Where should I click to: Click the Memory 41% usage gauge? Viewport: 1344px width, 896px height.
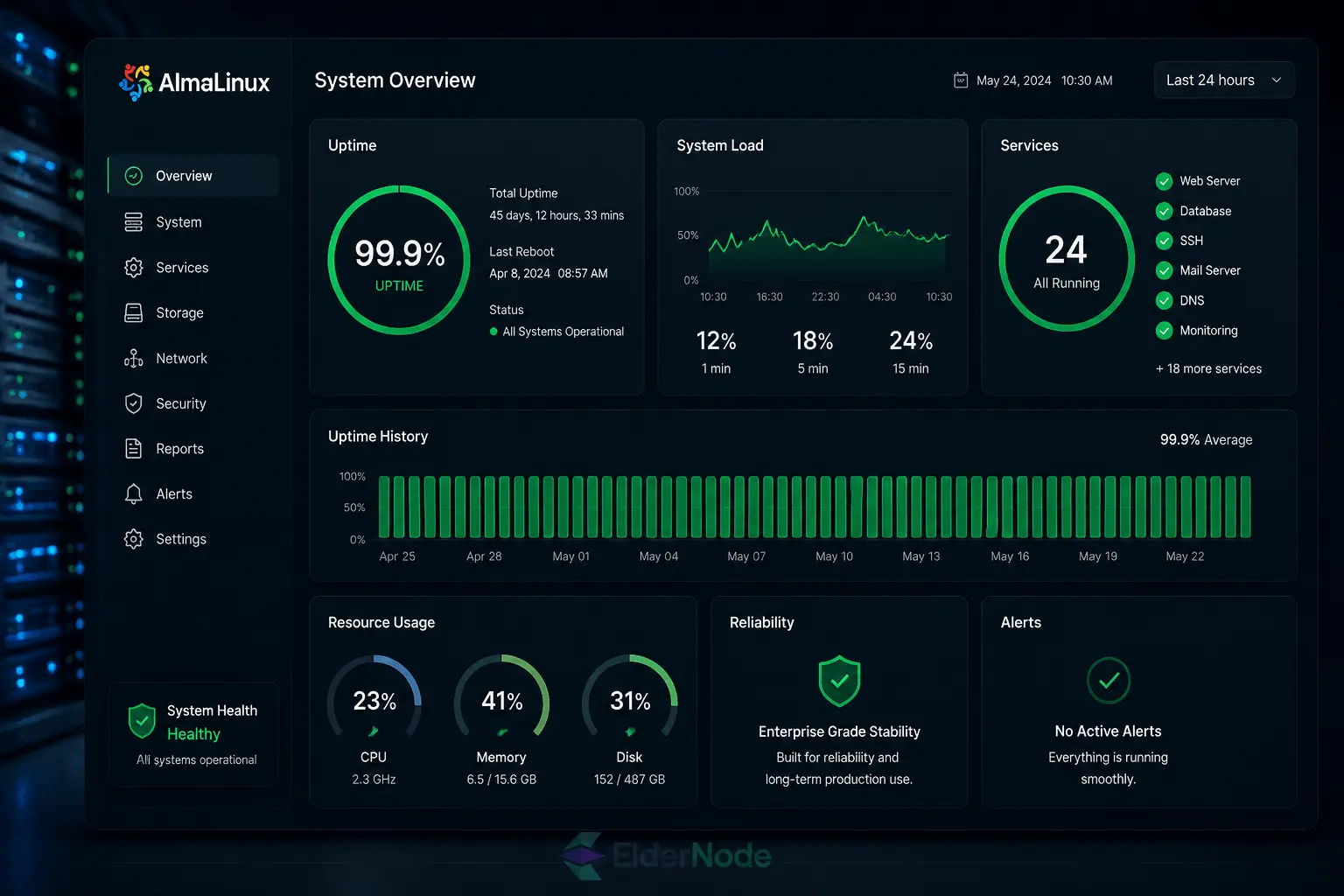[502, 697]
